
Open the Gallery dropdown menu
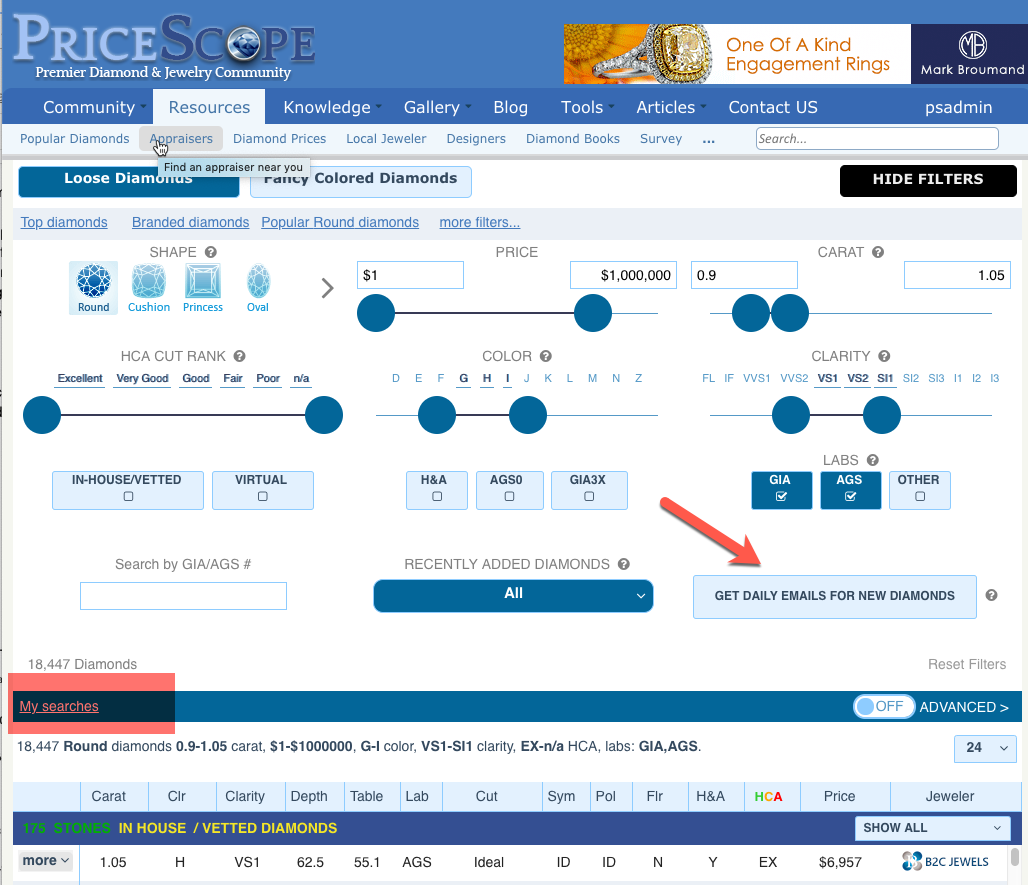437,107
